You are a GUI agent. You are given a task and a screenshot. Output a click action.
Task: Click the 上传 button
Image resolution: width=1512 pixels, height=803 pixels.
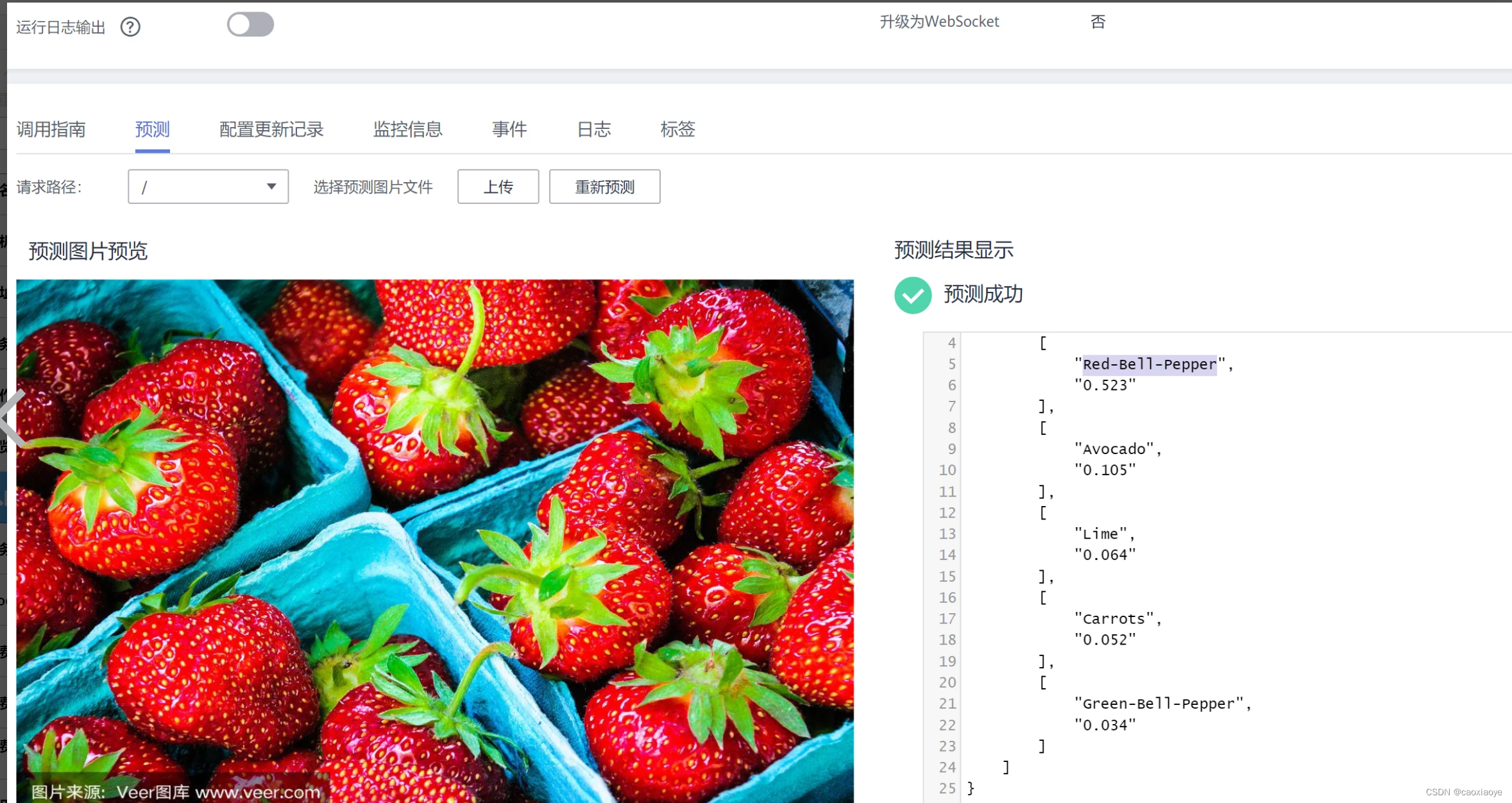[498, 187]
